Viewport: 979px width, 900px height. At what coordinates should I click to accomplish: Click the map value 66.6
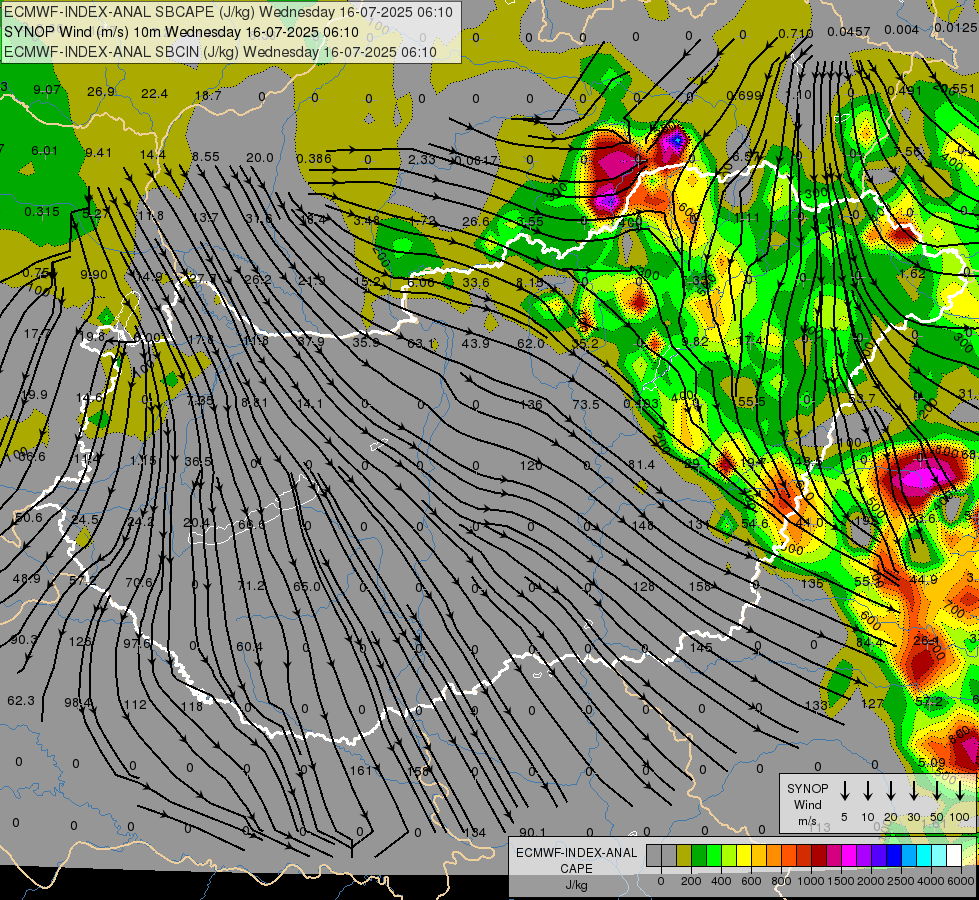tap(252, 525)
